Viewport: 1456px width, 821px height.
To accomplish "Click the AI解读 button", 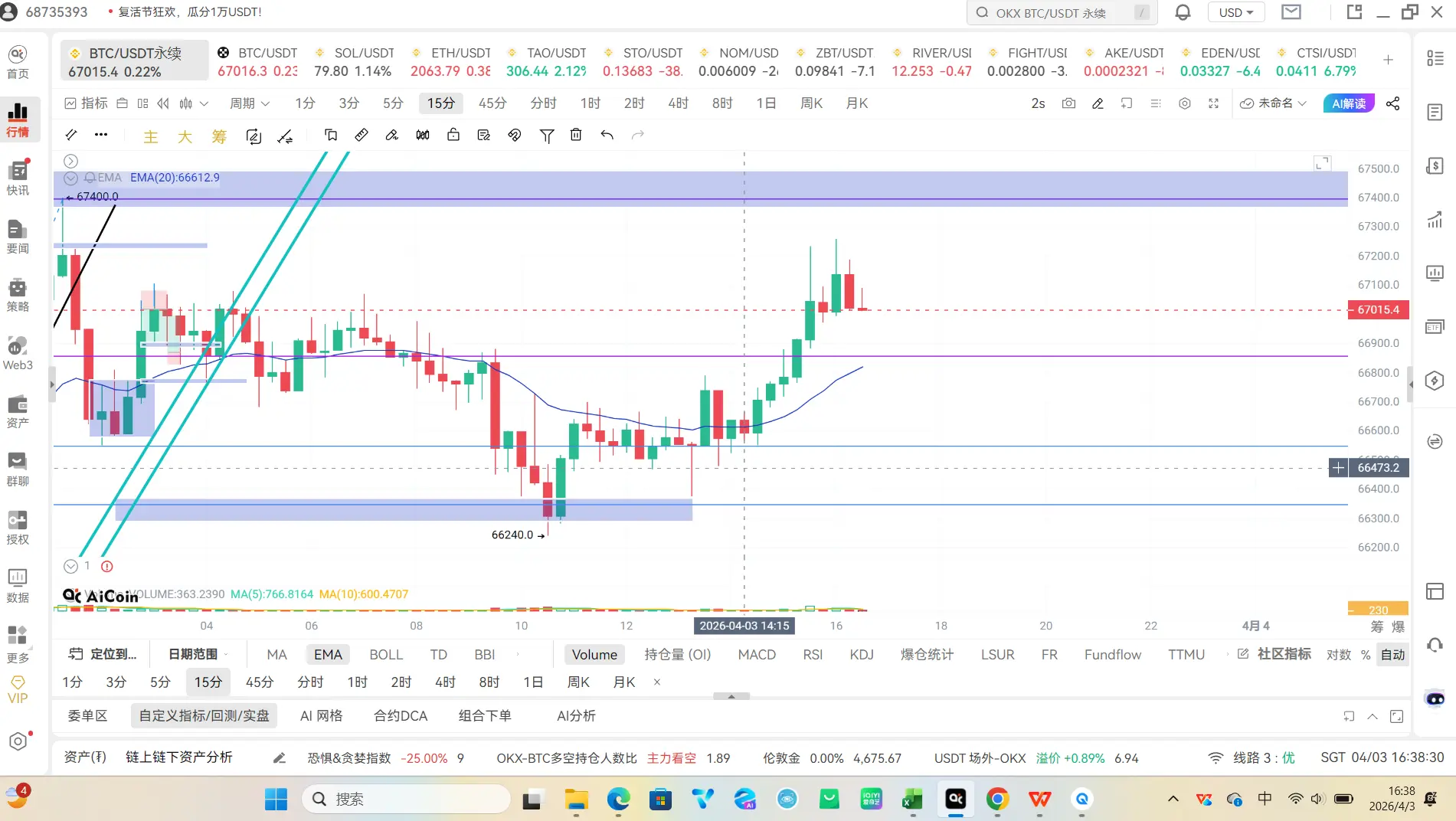I will (1349, 103).
